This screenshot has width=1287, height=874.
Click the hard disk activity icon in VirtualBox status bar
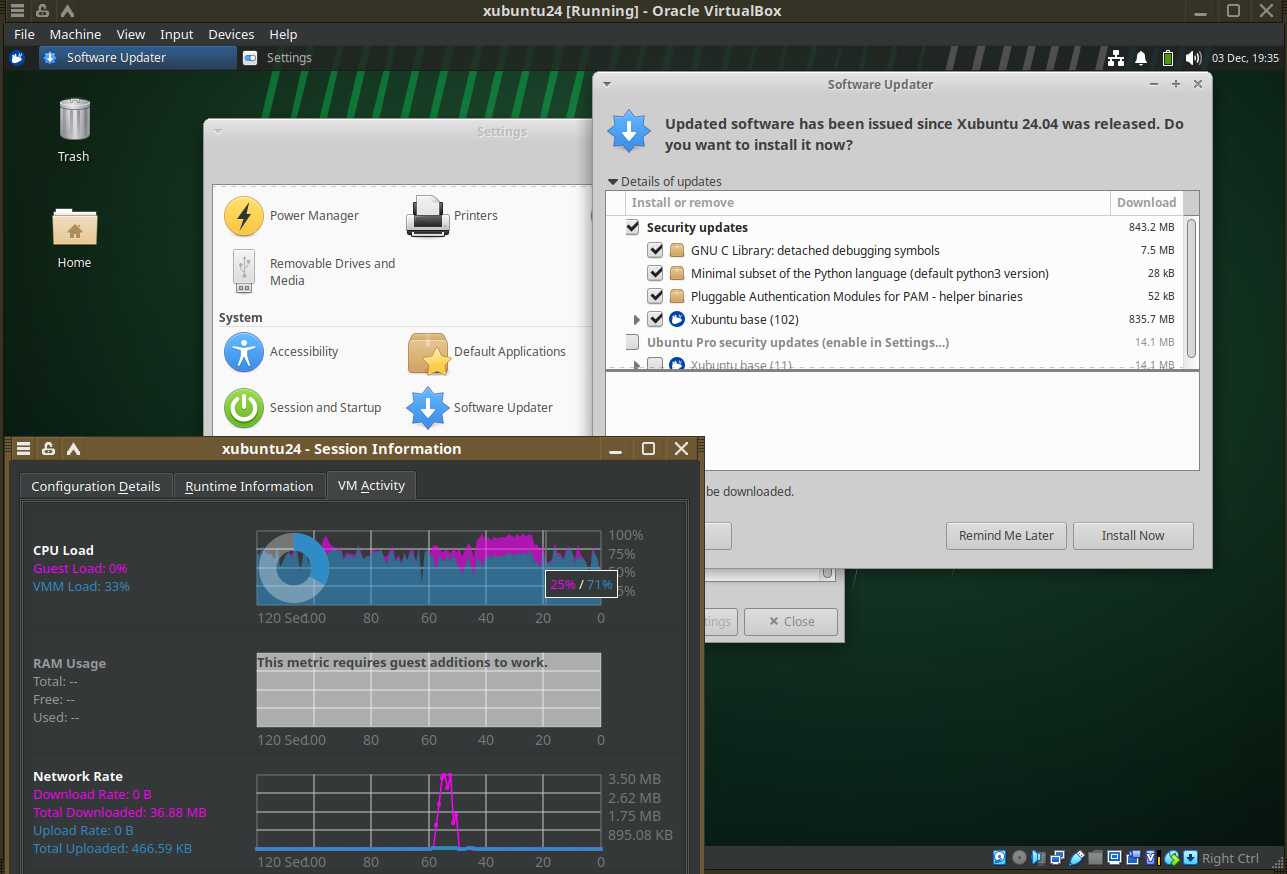click(x=999, y=858)
